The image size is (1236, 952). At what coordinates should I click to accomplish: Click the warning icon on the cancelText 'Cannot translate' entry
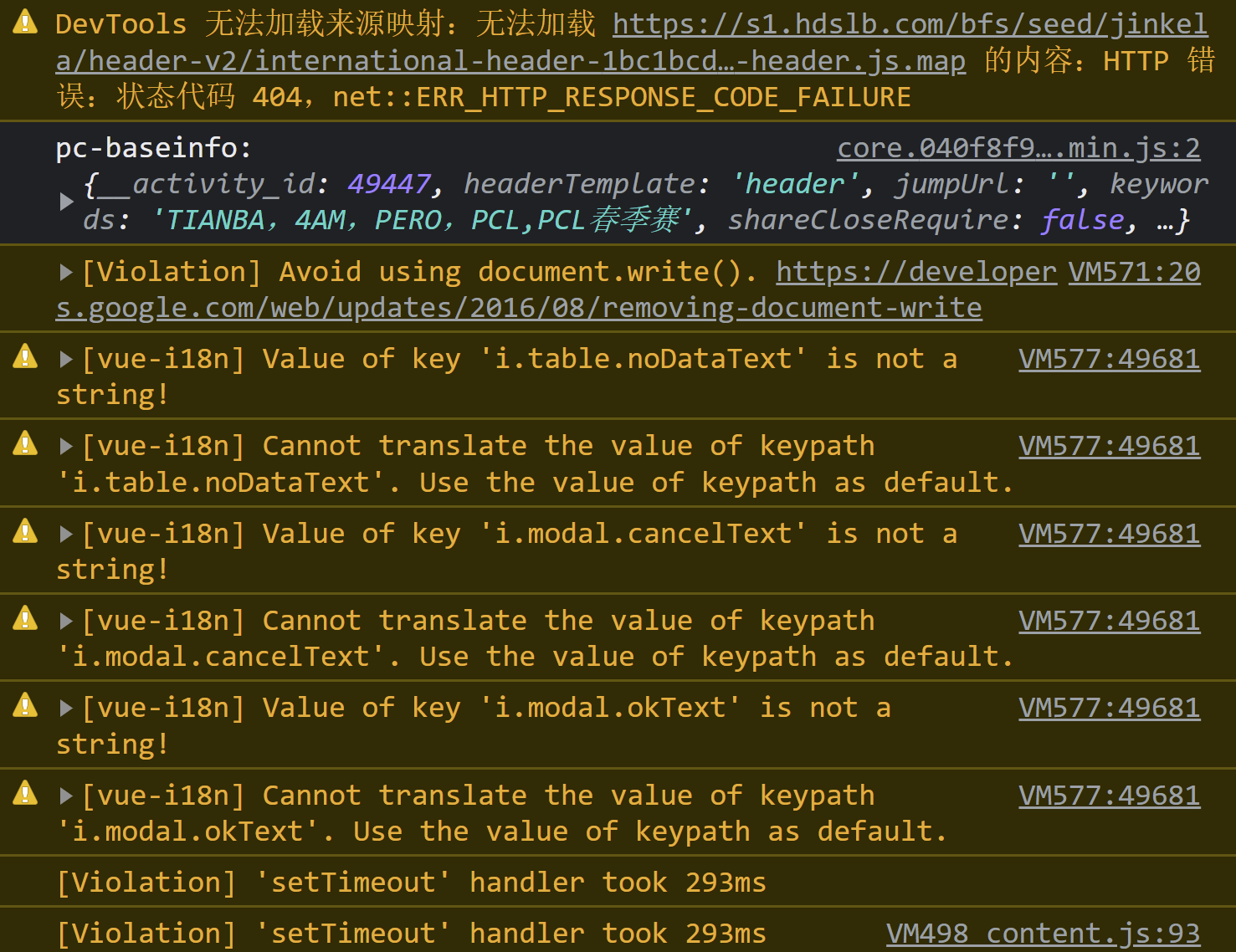(x=24, y=618)
